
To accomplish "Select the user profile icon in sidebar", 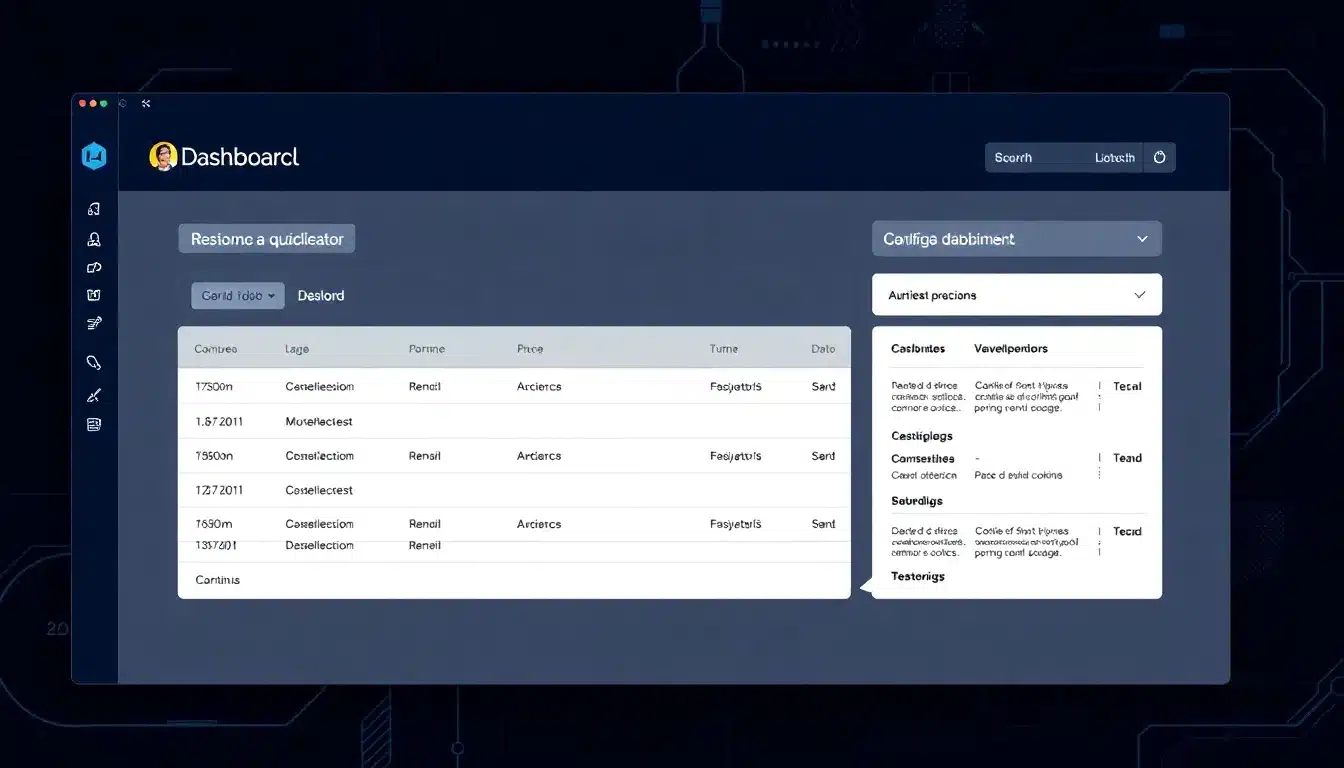I will coord(93,238).
